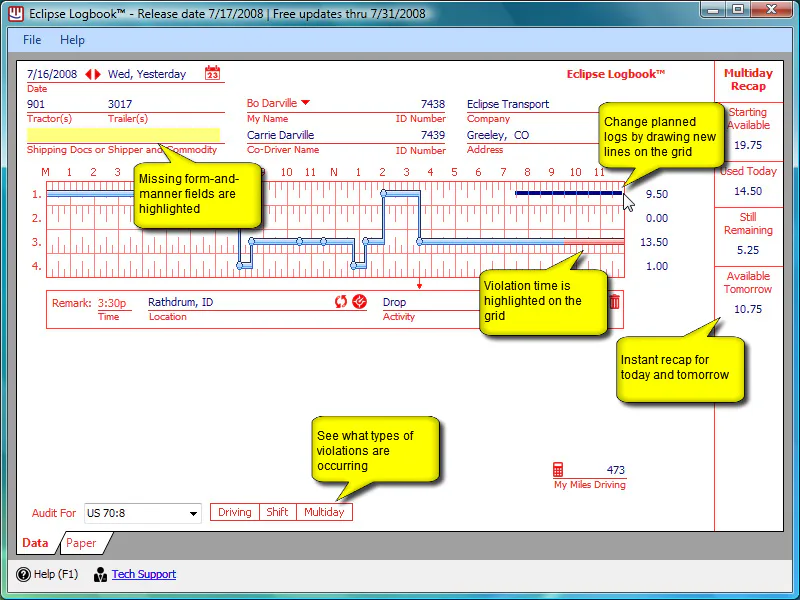Toggle the Multiday violation filter
800x600 pixels.
tap(324, 512)
